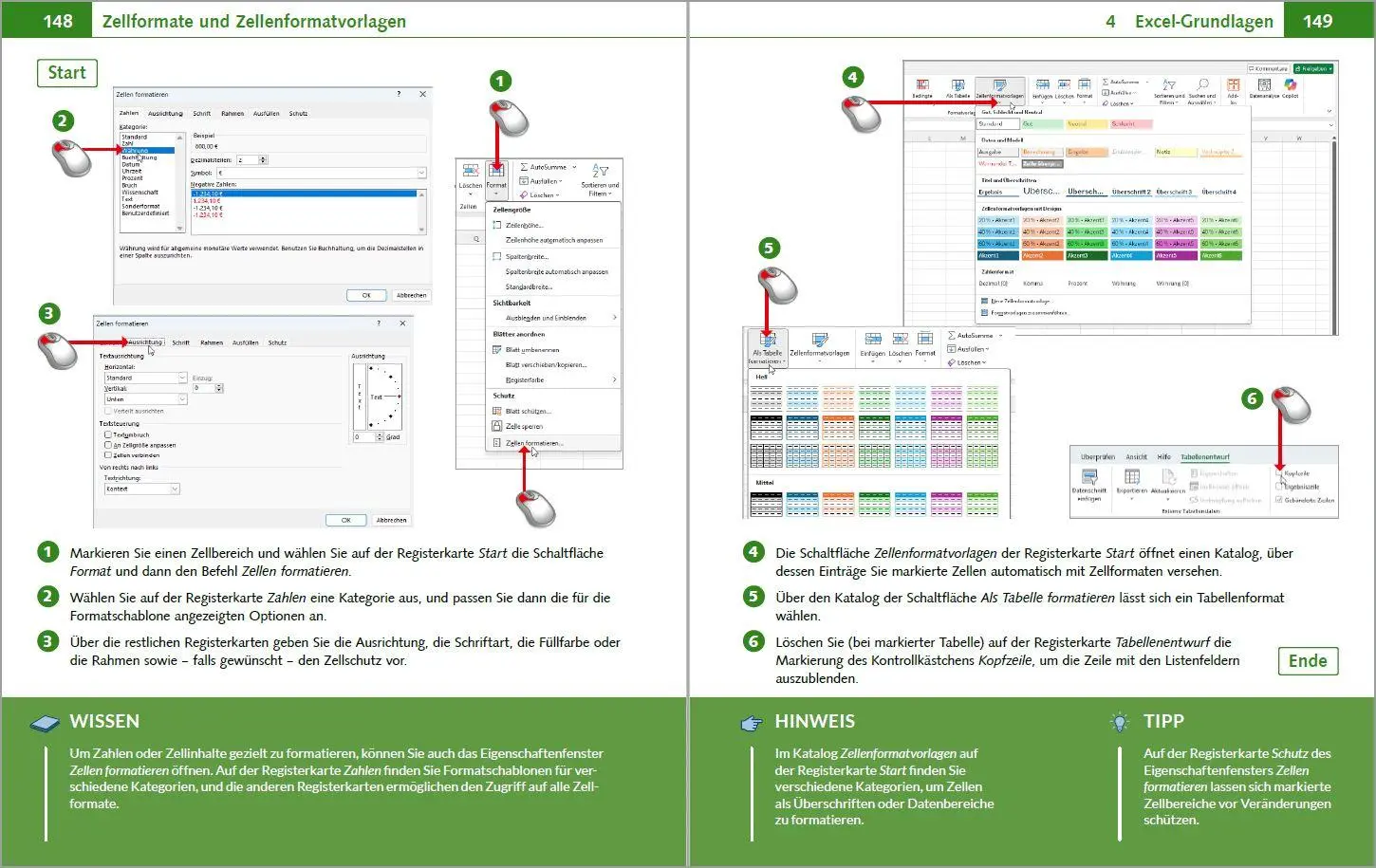The width and height of the screenshot is (1376, 868).
Task: Switch to the Überprüfen ribbon tab
Action: click(x=1097, y=456)
